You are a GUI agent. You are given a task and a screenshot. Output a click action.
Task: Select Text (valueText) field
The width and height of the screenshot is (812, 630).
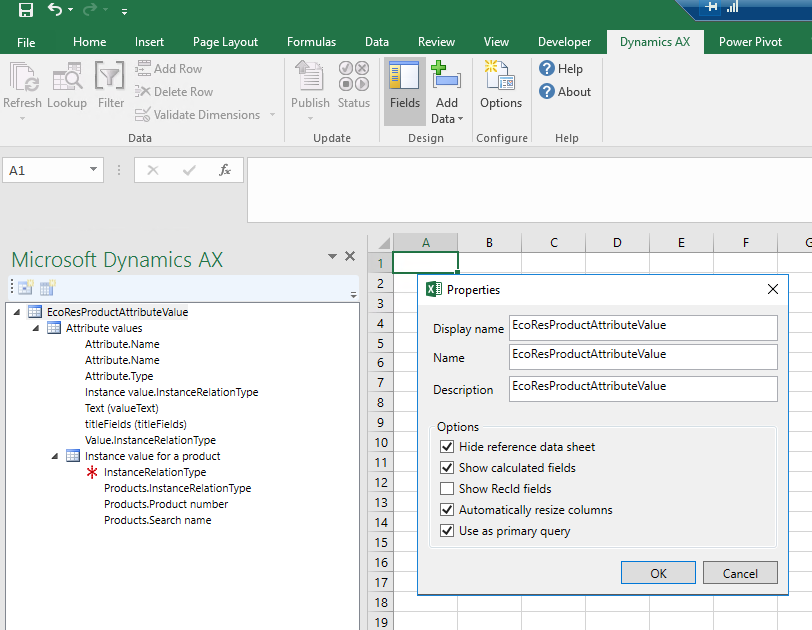coord(122,408)
